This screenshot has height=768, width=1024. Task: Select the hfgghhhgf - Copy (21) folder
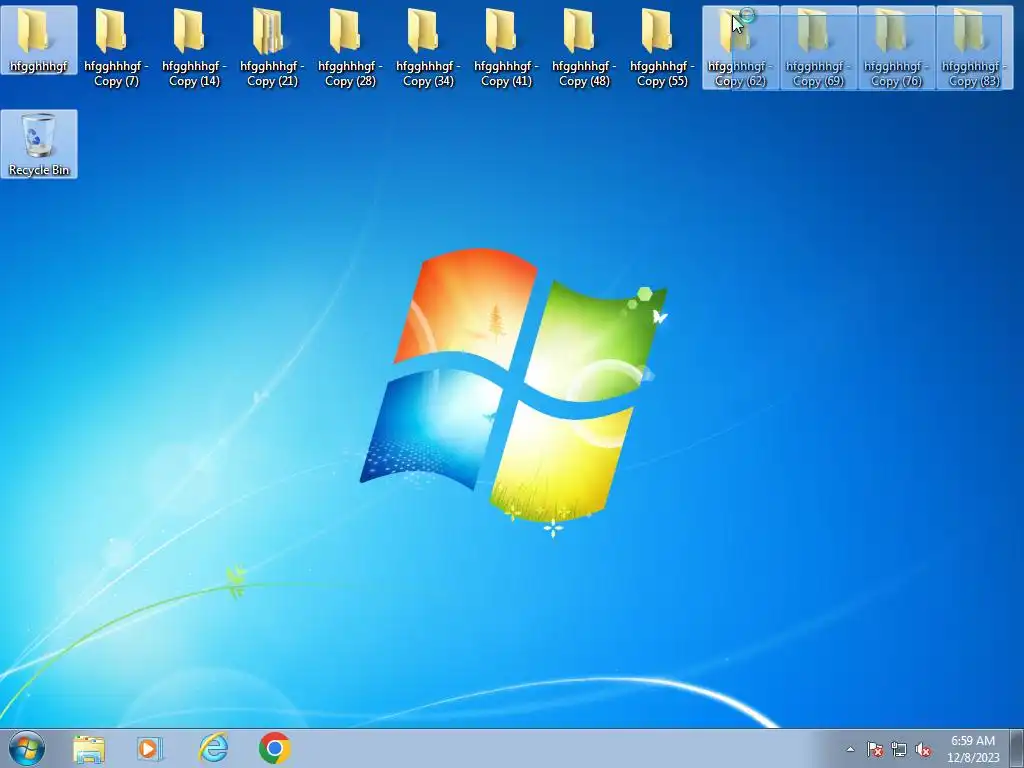272,47
